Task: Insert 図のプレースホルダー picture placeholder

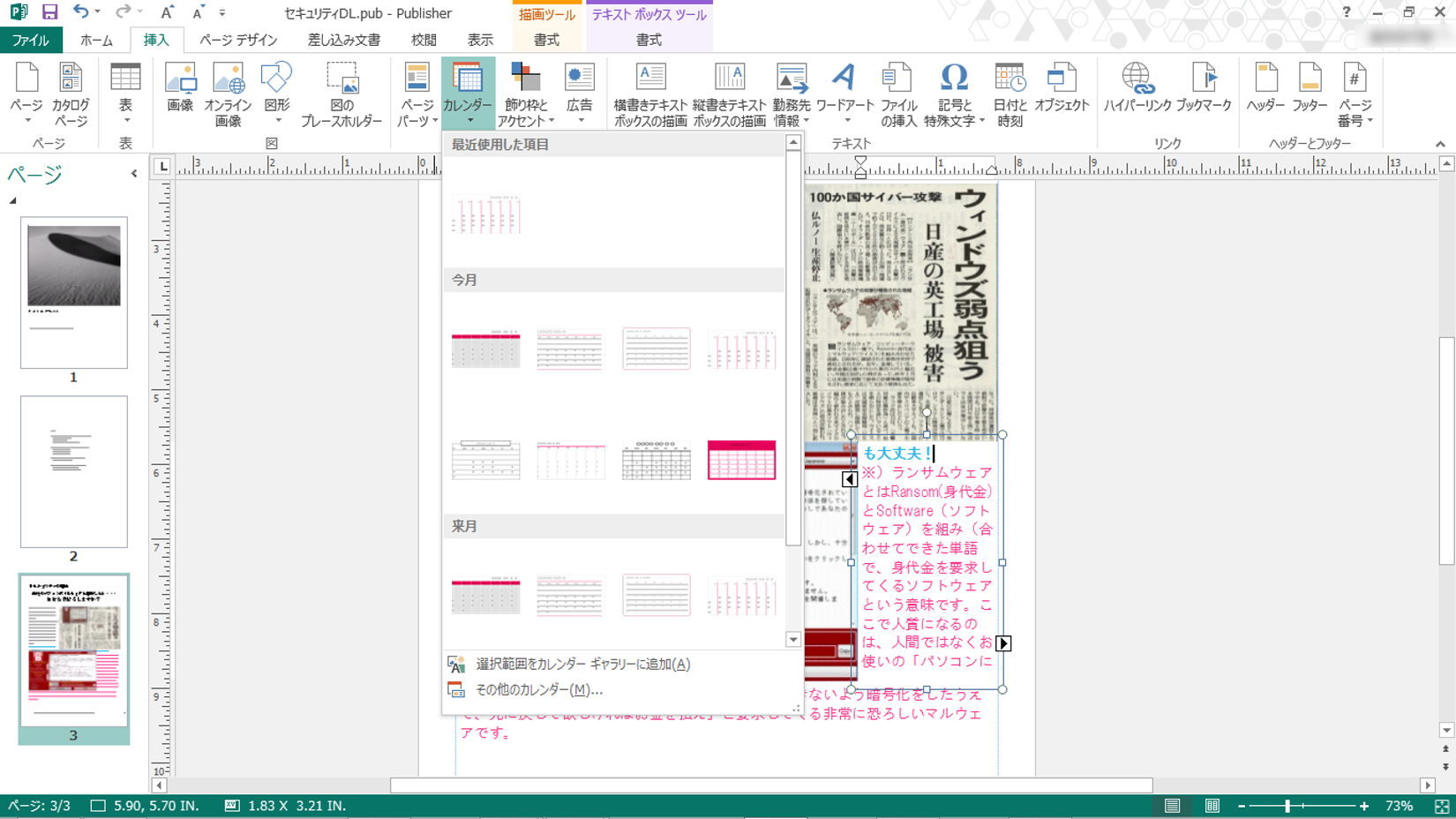Action: 341,94
